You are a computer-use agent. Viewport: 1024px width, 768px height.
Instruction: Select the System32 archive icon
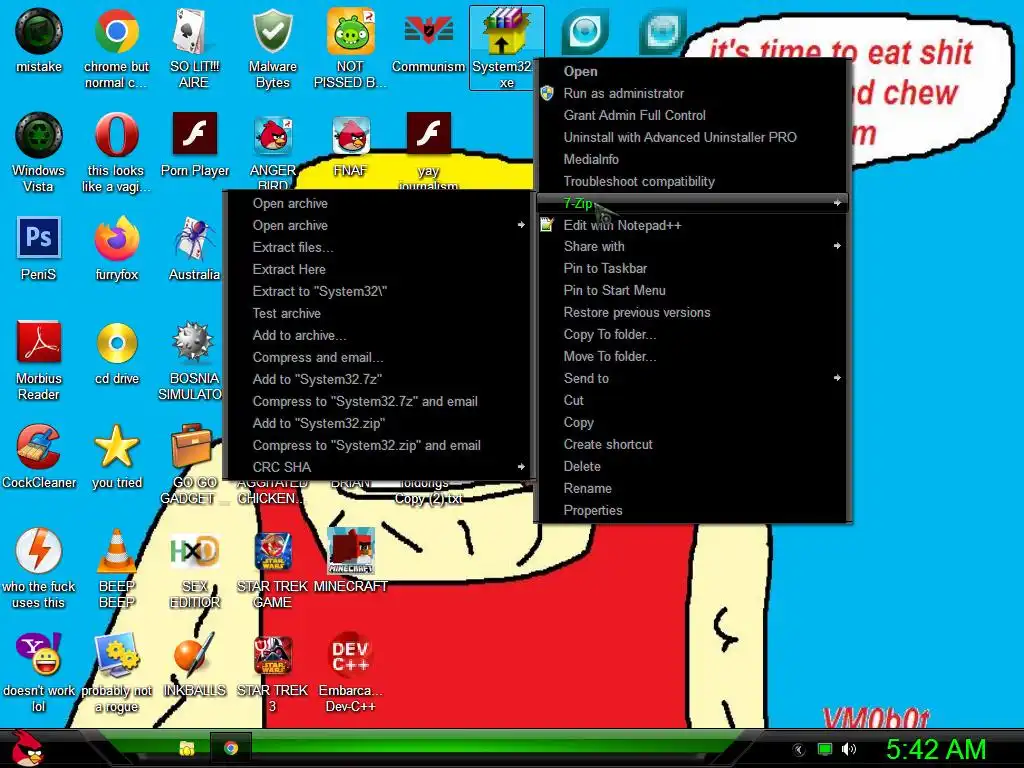[506, 31]
